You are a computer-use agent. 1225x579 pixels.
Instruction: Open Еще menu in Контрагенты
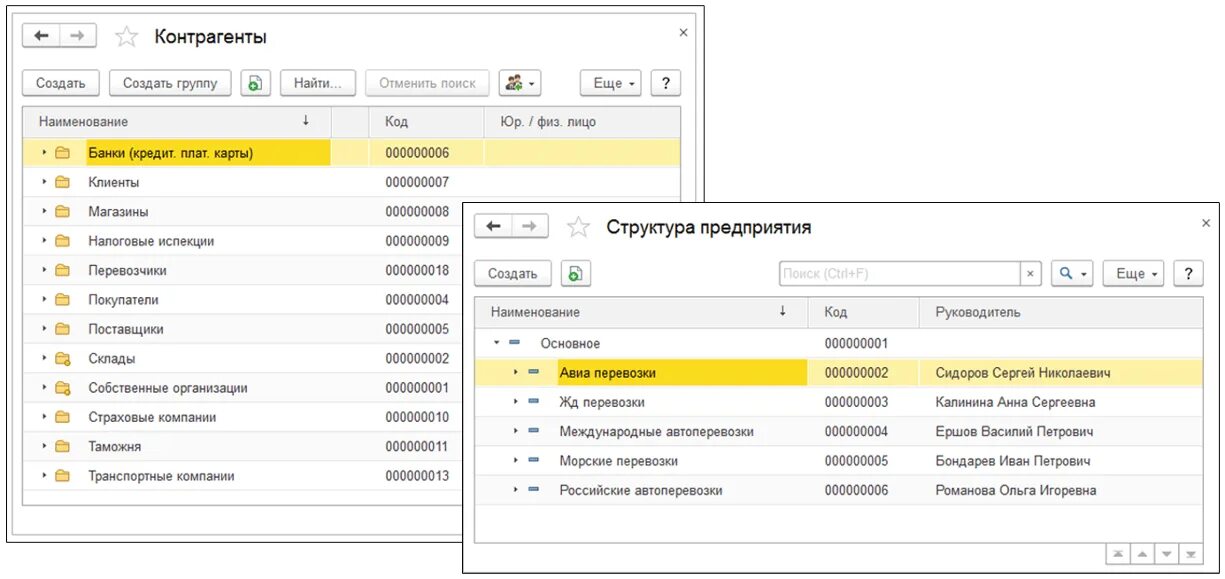click(x=611, y=83)
